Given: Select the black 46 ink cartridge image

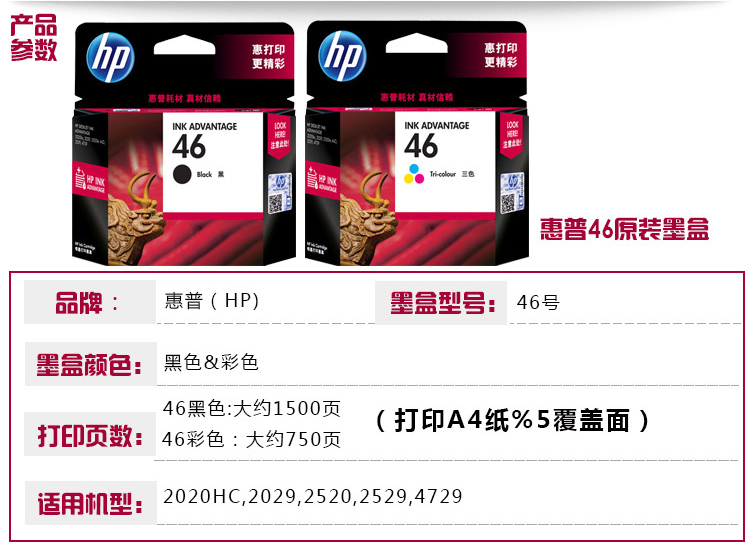Looking at the screenshot, I should 184,143.
